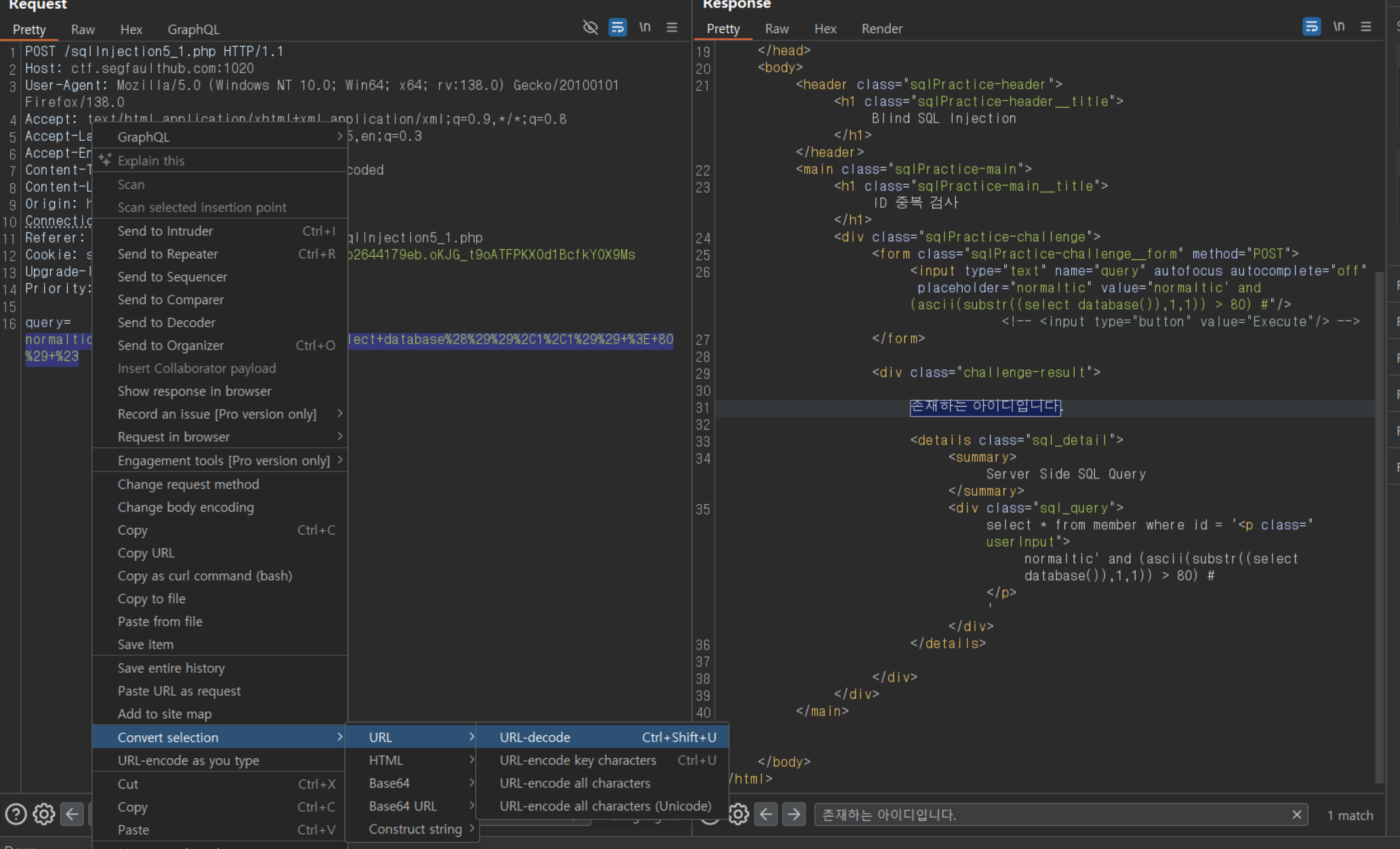This screenshot has height=849, width=1400.
Task: Go to previous match in Request search
Action: pyautogui.click(x=72, y=814)
